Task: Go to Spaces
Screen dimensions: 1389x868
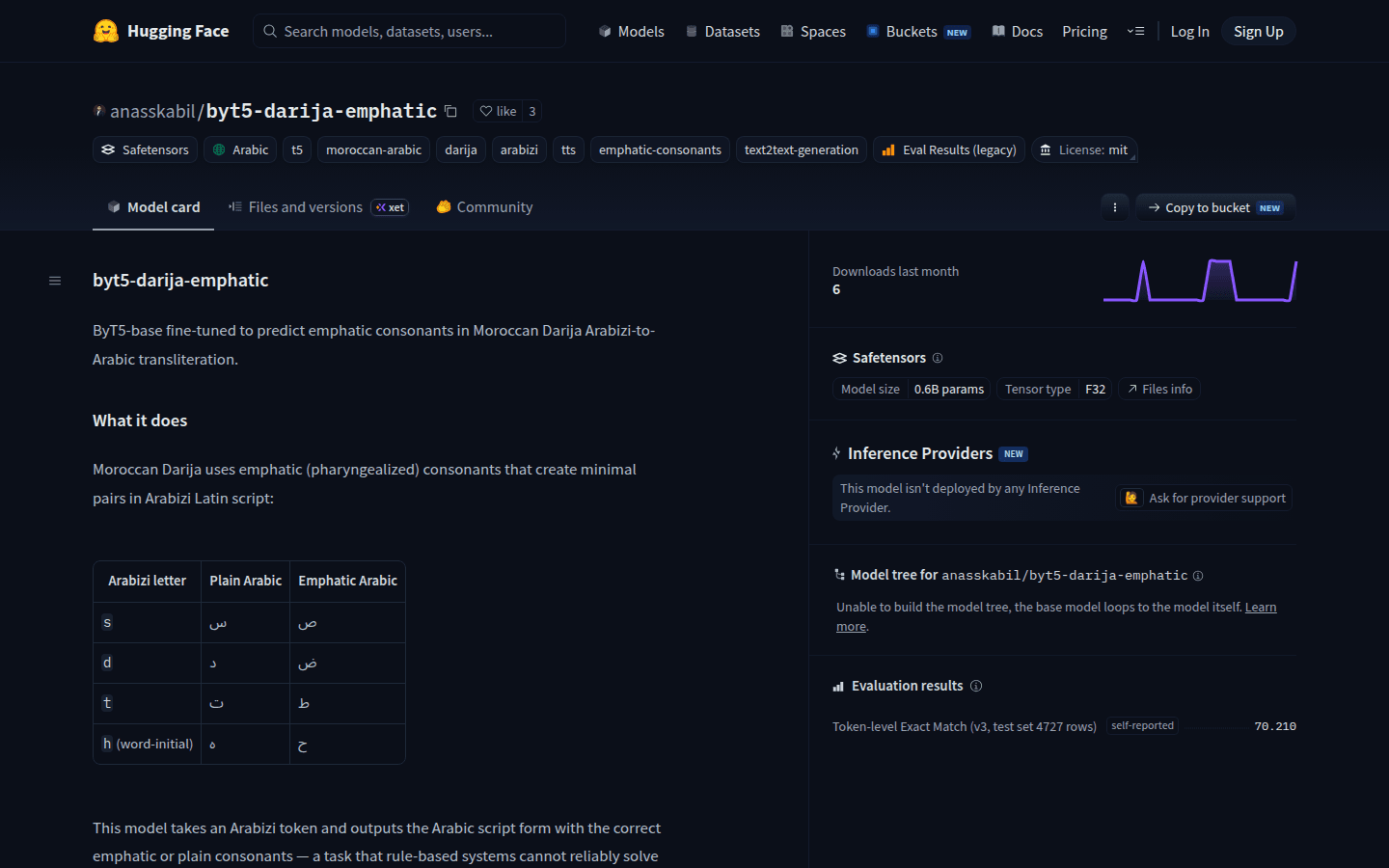Action: 813,31
